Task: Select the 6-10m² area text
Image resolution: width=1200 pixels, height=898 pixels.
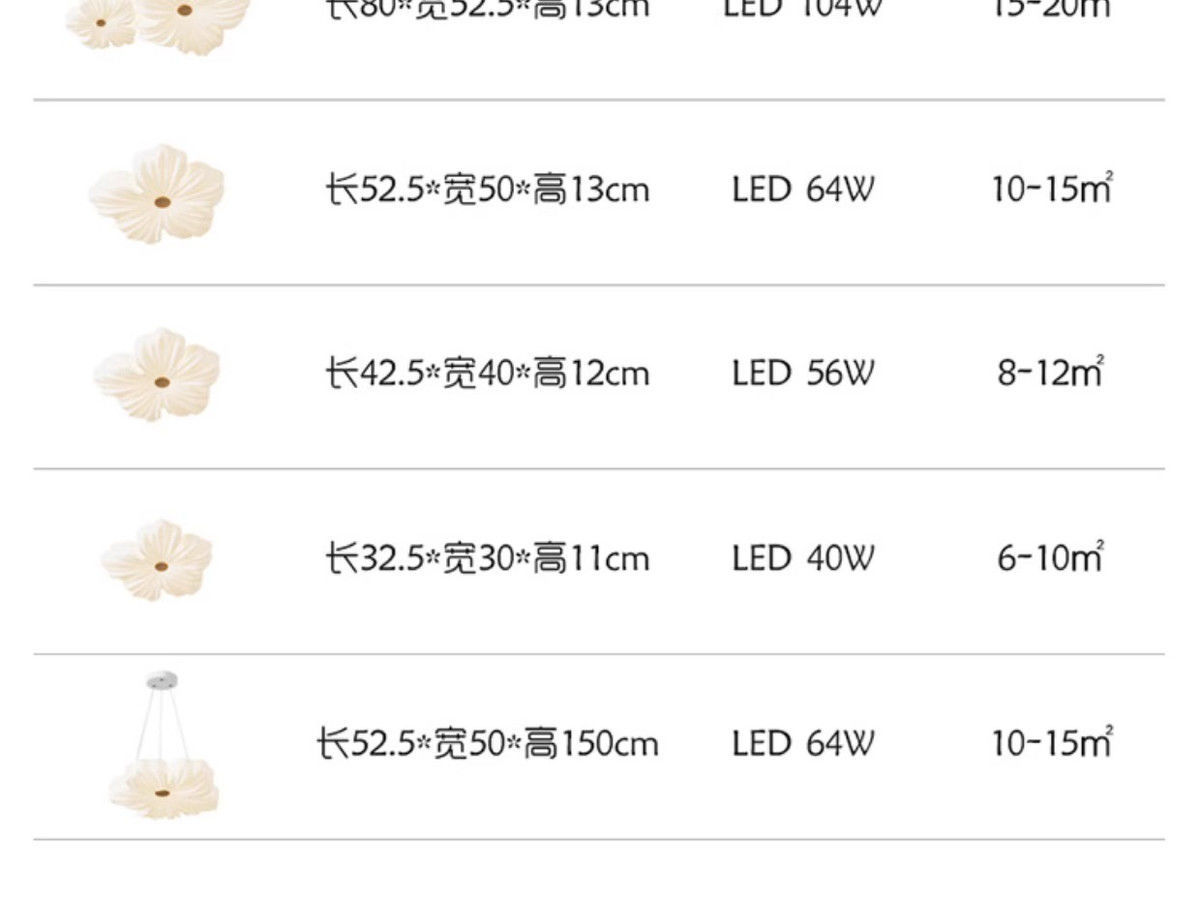Action: 1049,558
